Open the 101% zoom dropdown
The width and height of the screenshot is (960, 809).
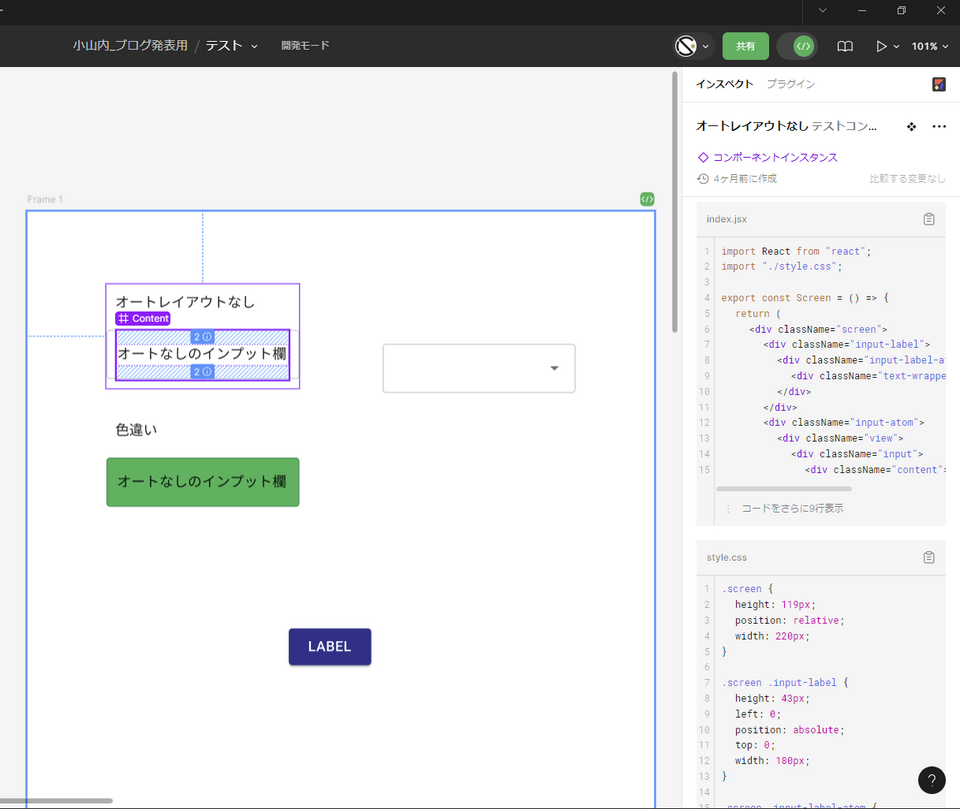tap(930, 46)
